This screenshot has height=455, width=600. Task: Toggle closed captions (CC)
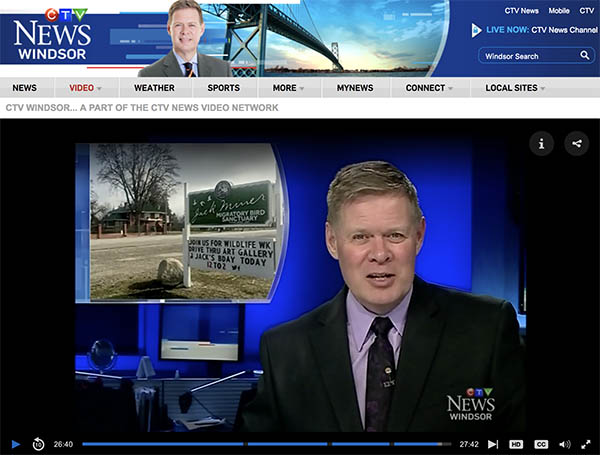coord(541,444)
